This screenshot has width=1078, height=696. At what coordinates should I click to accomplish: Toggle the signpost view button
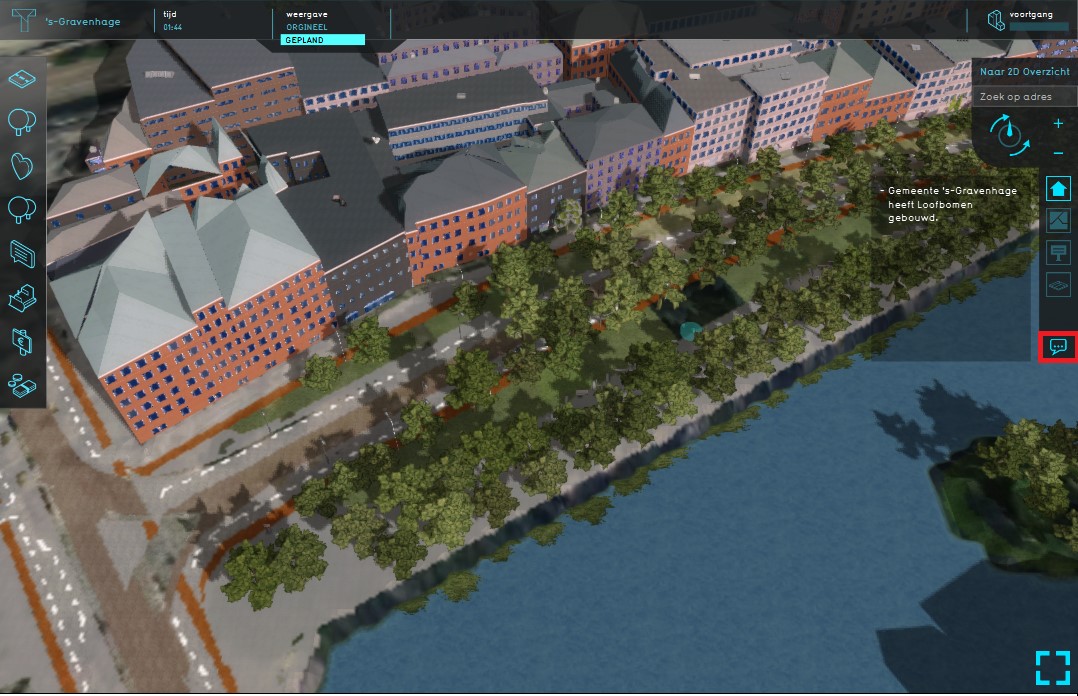[x=1058, y=253]
